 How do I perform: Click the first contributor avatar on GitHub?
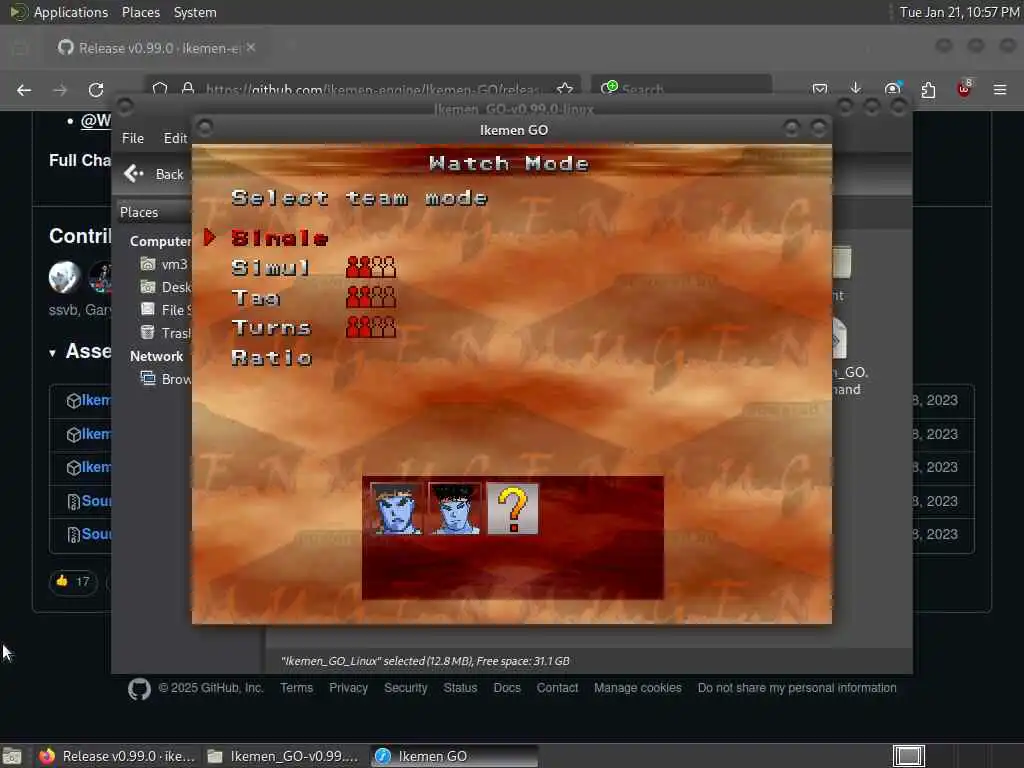(65, 277)
